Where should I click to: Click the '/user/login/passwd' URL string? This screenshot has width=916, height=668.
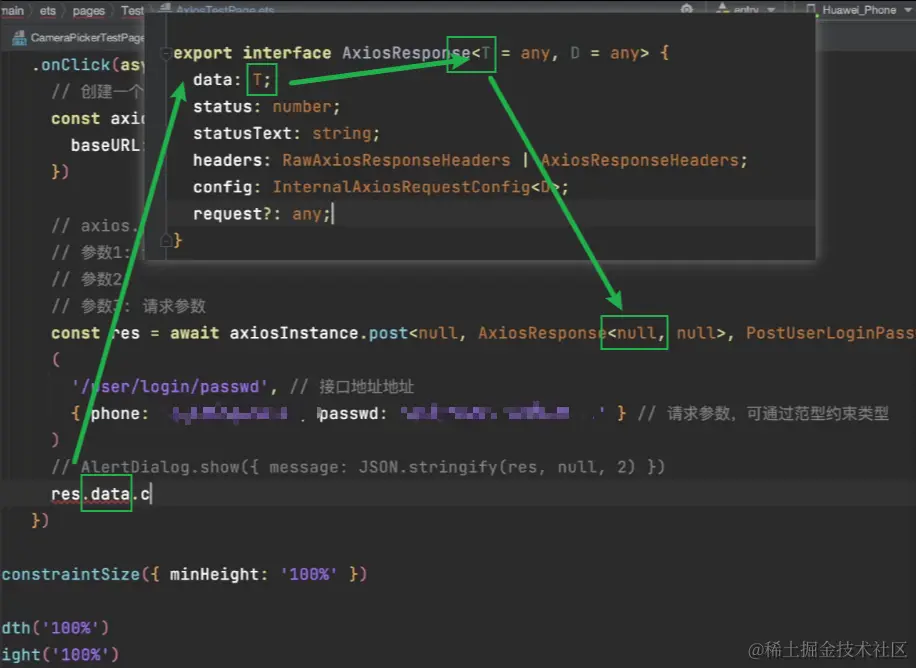point(169,387)
